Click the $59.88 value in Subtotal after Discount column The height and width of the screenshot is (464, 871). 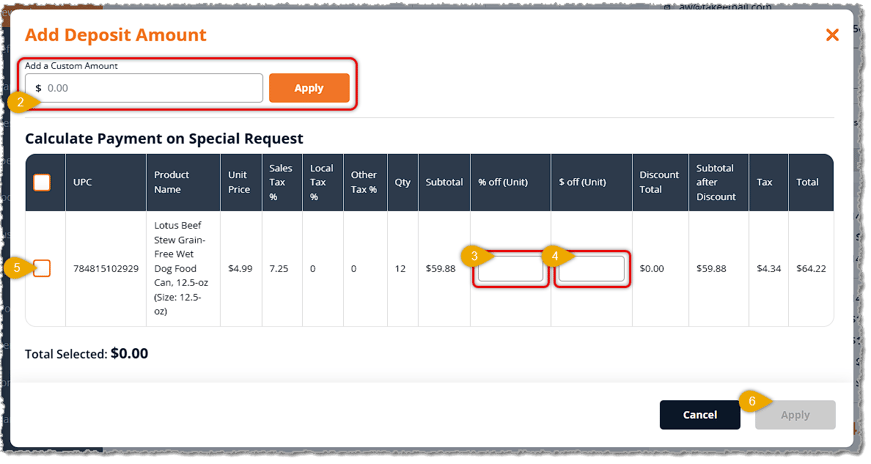coord(711,268)
